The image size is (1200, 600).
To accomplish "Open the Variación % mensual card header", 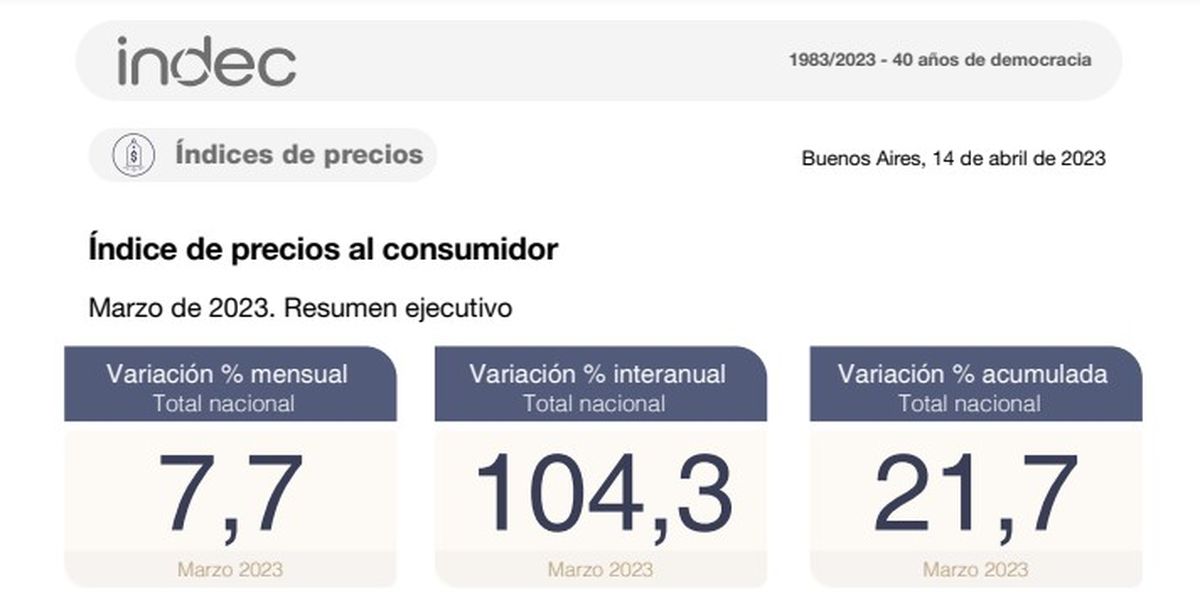I will tap(228, 375).
